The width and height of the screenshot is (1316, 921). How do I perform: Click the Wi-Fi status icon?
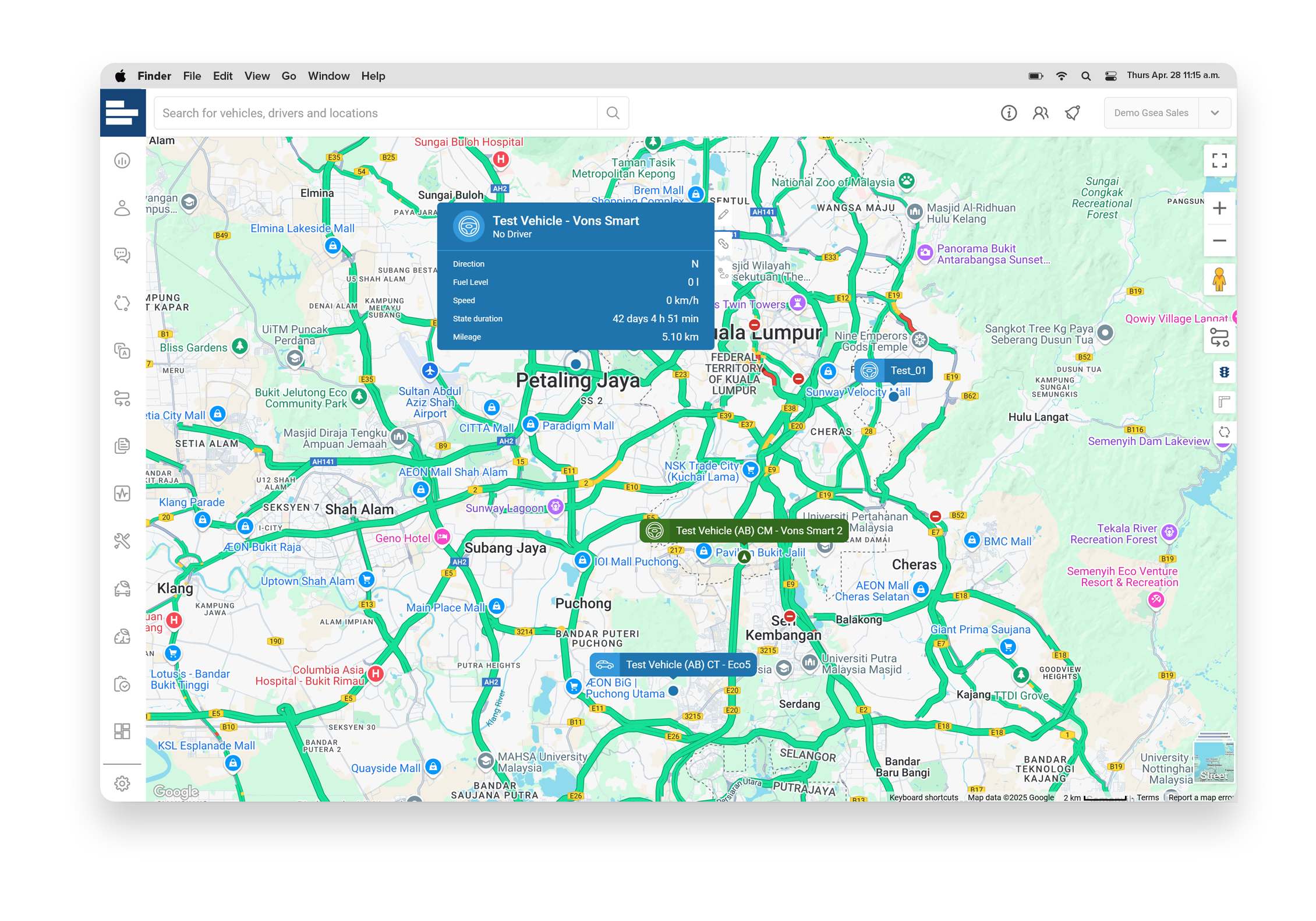click(x=1061, y=76)
